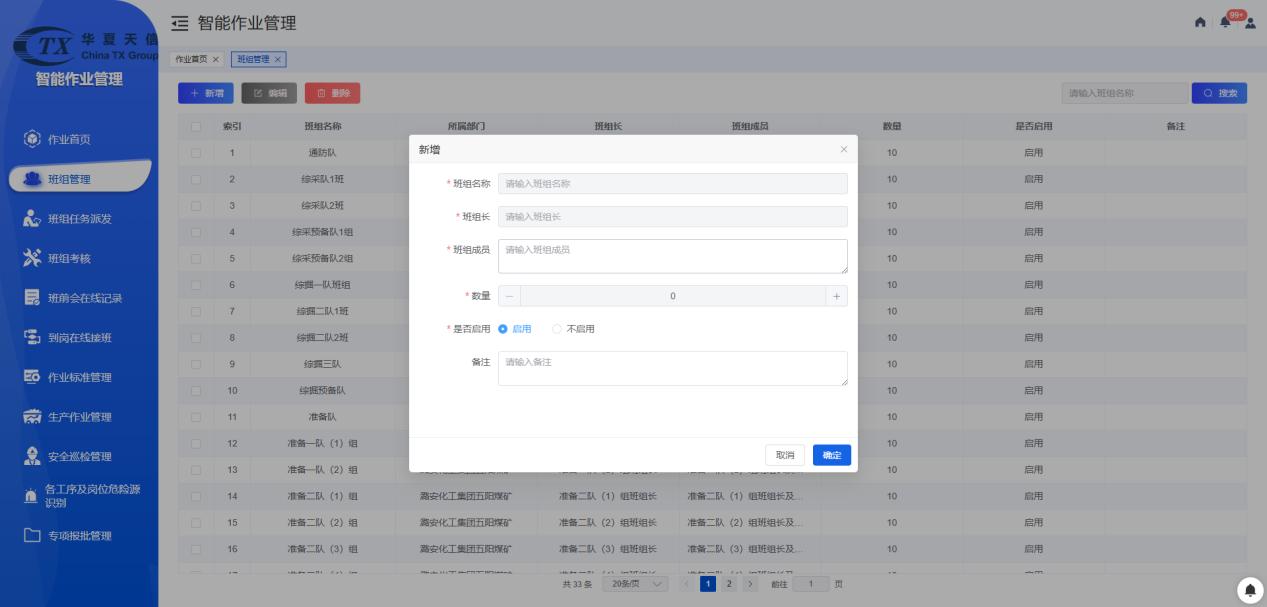Confirm the form with 确定 button
The width and height of the screenshot is (1267, 607).
pyautogui.click(x=832, y=455)
